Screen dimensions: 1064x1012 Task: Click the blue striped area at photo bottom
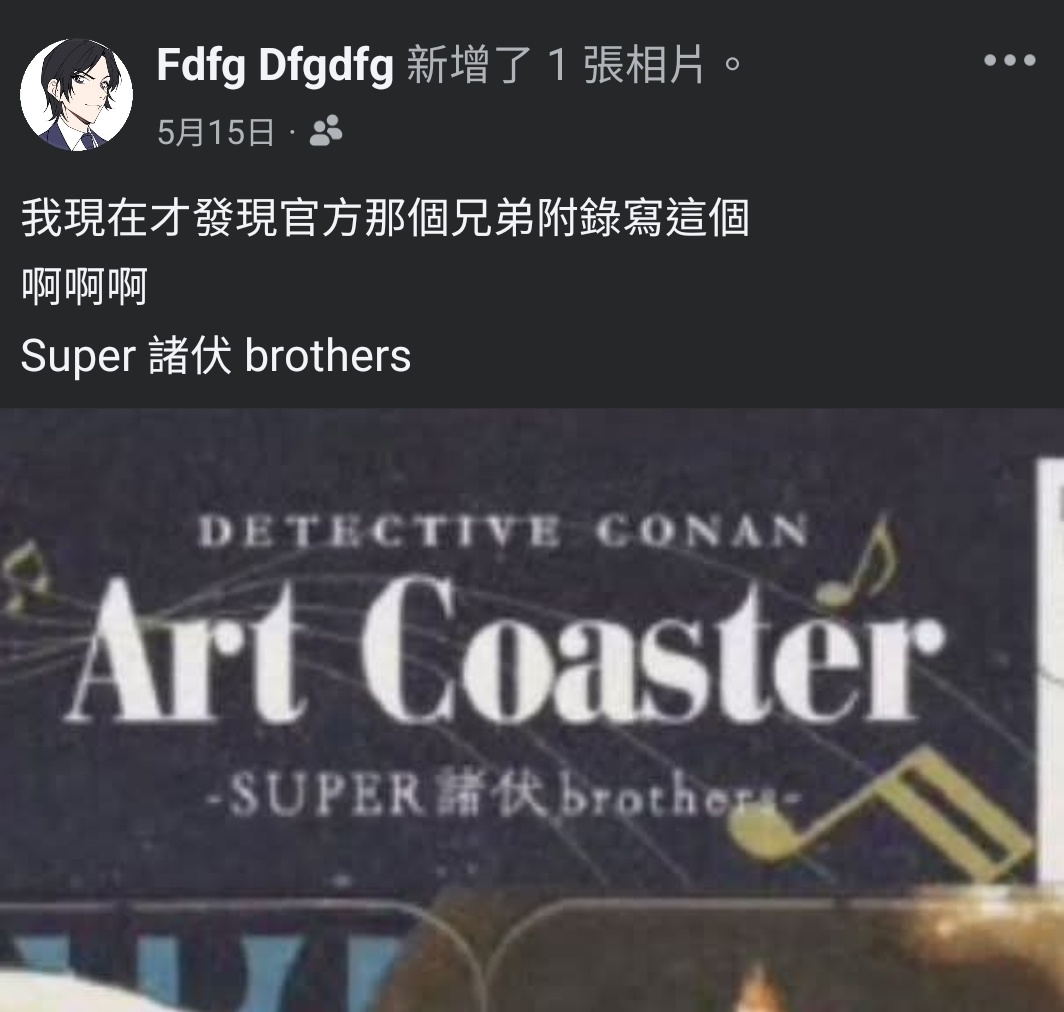click(204, 964)
